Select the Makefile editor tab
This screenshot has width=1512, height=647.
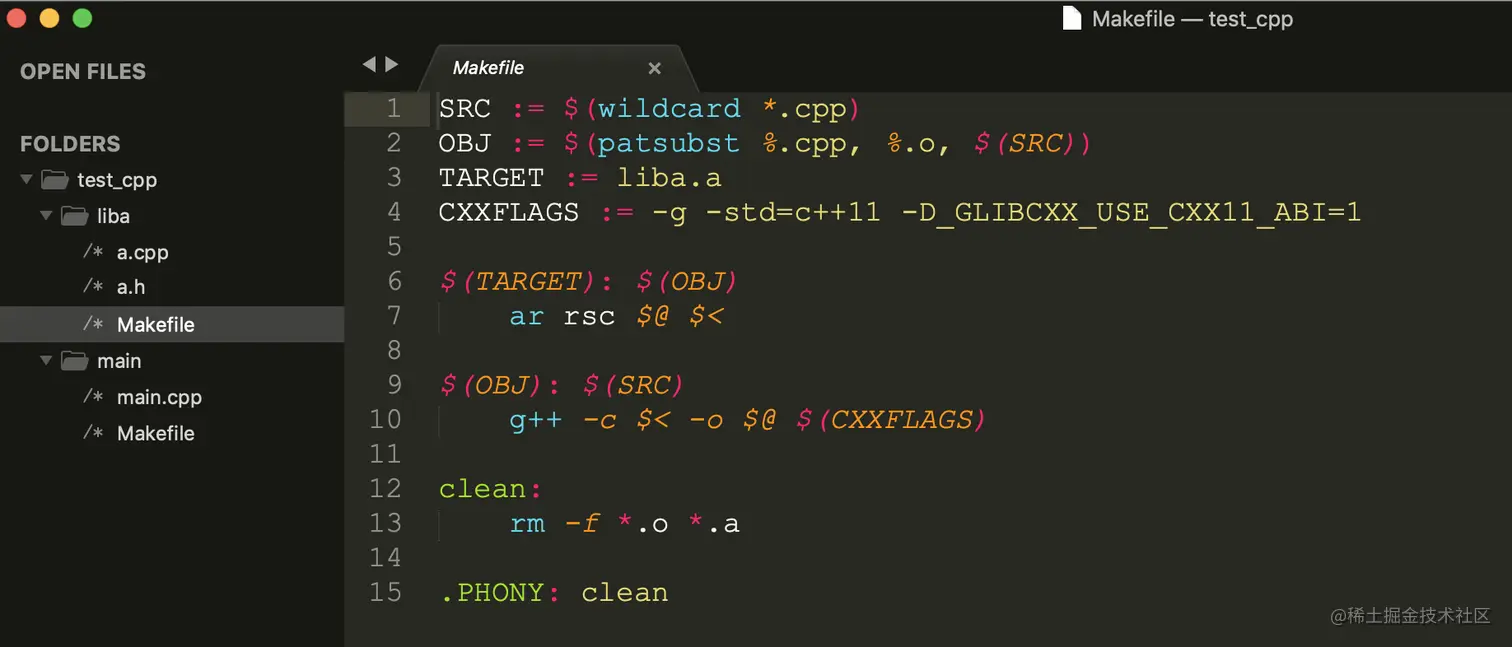(x=558, y=68)
